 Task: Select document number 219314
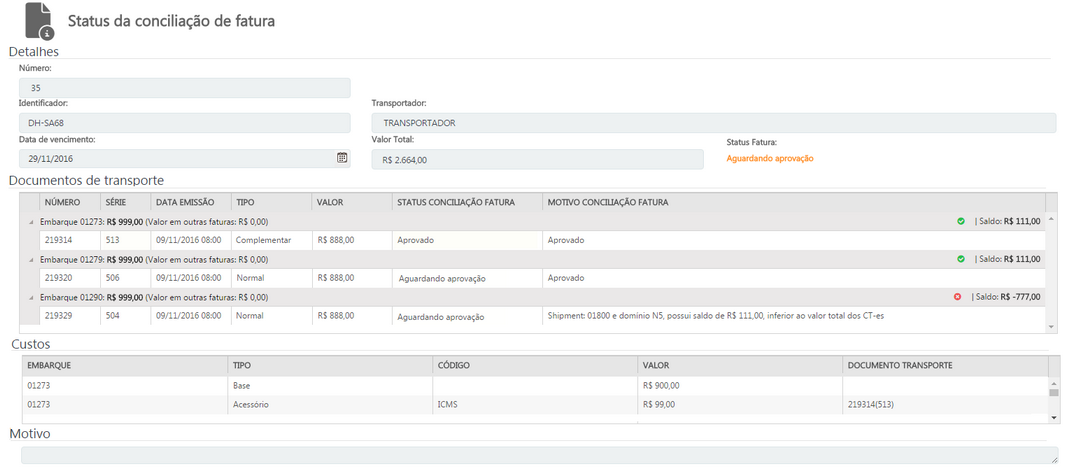coord(58,240)
